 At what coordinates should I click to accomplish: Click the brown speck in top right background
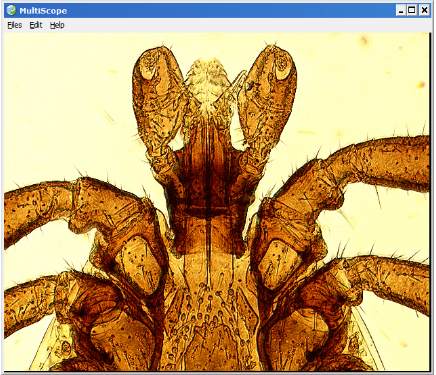tap(364, 41)
